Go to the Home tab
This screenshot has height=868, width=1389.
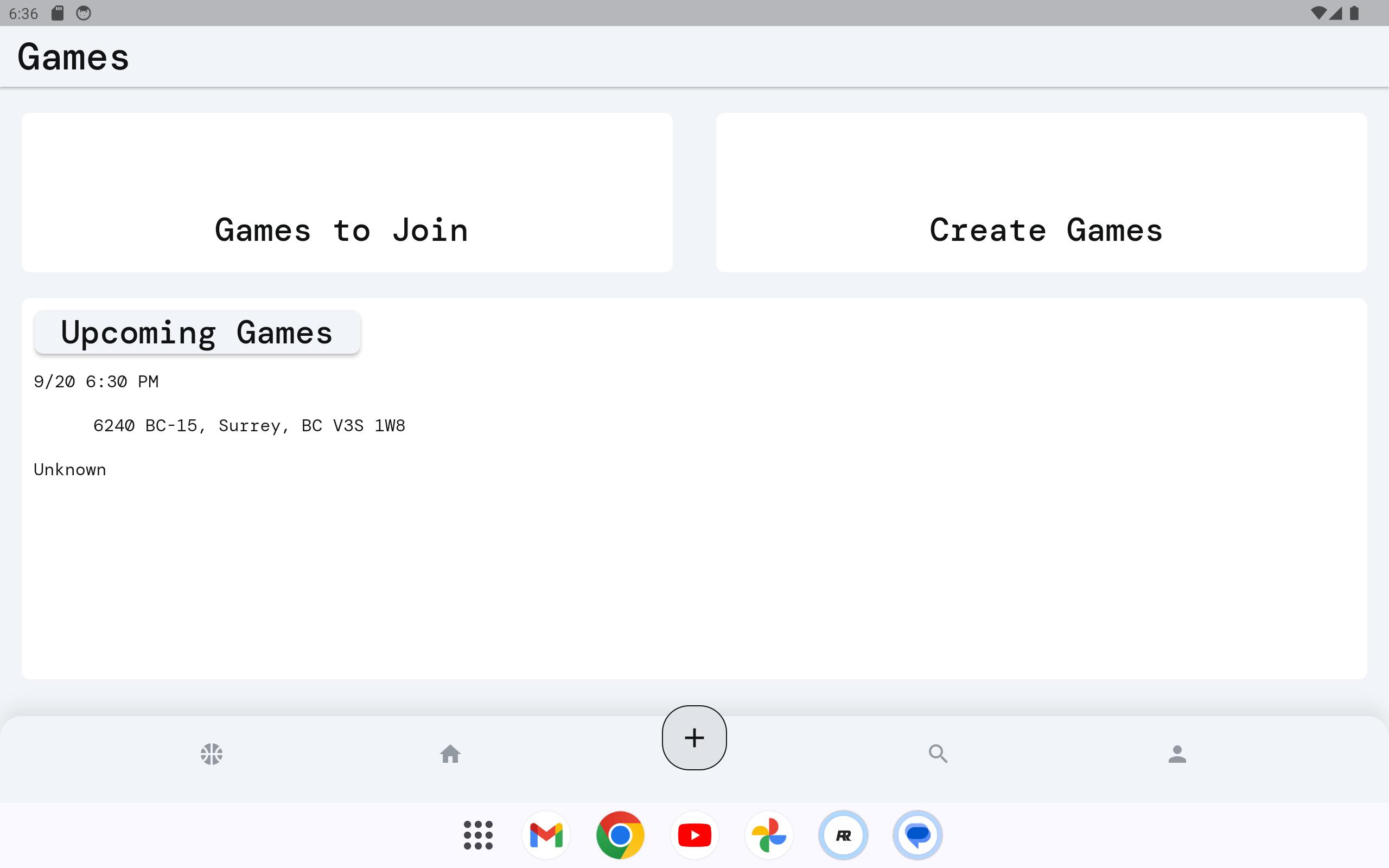(x=450, y=754)
